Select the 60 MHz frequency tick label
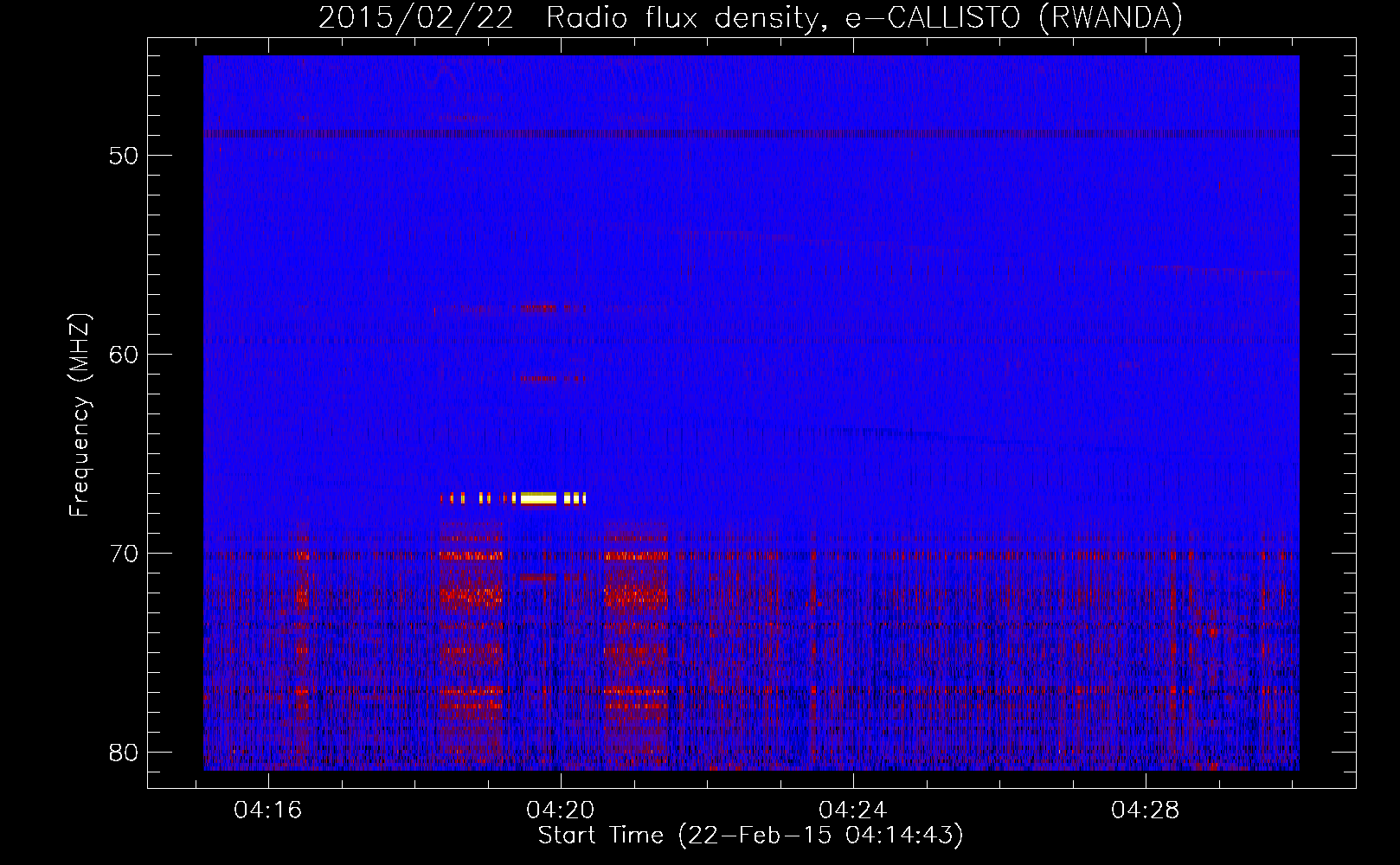1400x865 pixels. click(124, 355)
